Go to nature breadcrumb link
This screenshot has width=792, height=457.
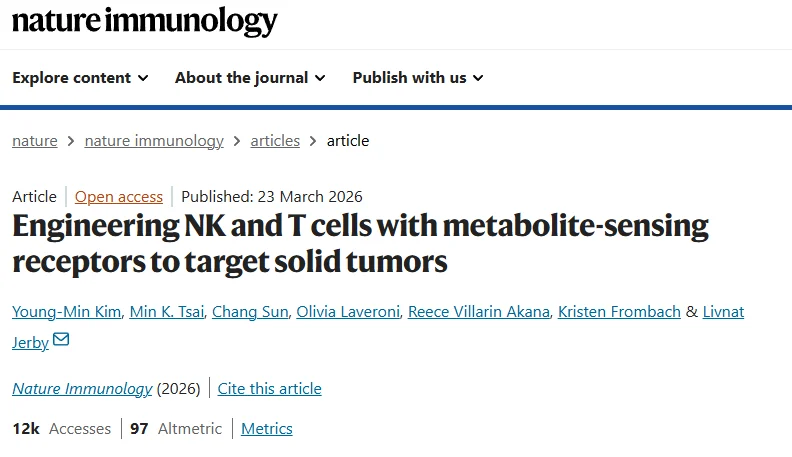pyautogui.click(x=35, y=141)
